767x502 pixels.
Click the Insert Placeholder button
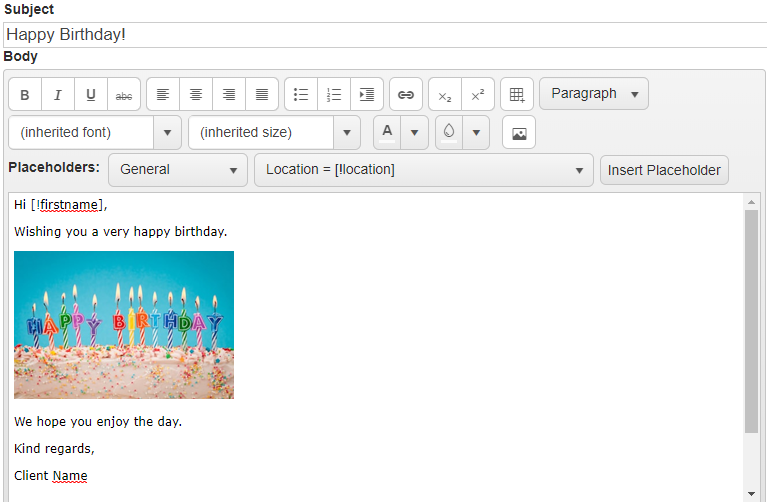click(x=664, y=170)
